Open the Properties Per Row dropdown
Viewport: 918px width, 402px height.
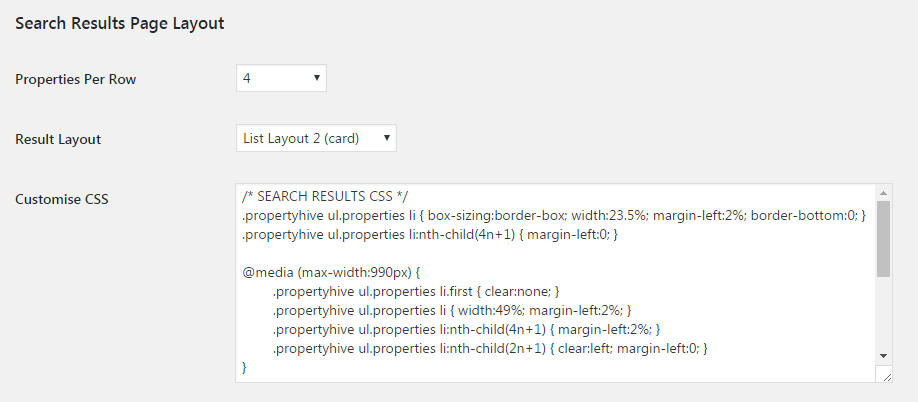[281, 78]
